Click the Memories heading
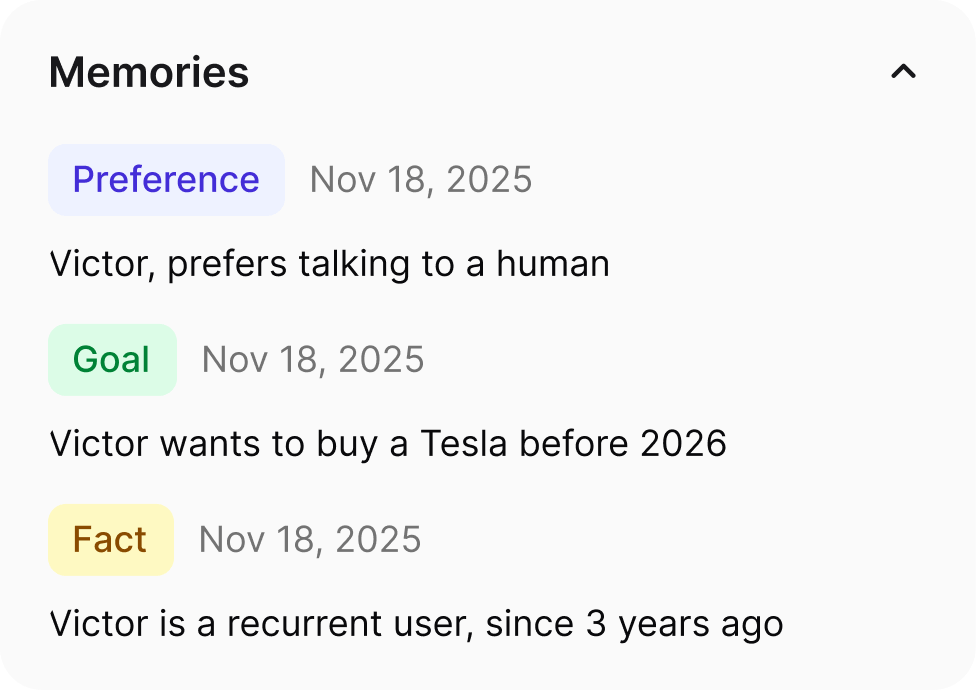Viewport: 976px width, 690px height. click(x=149, y=73)
